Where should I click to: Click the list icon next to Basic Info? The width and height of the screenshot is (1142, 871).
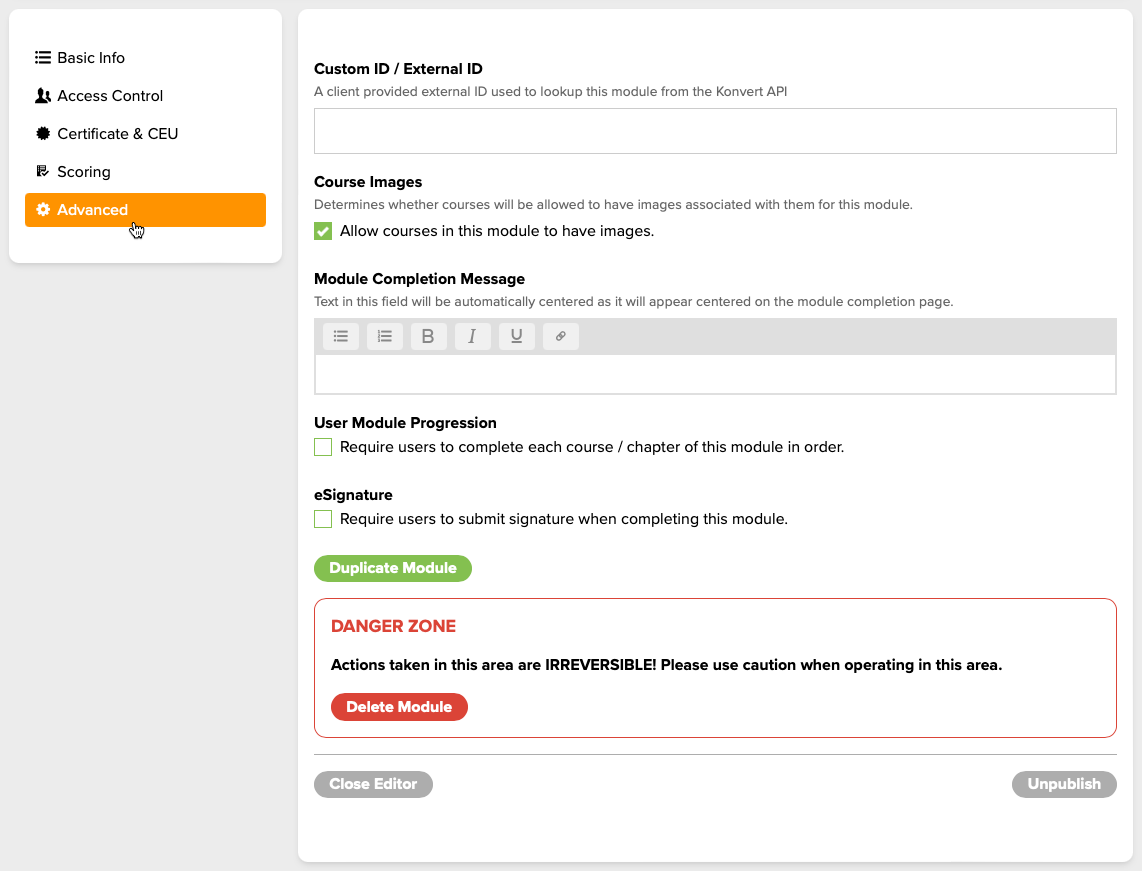tap(42, 57)
